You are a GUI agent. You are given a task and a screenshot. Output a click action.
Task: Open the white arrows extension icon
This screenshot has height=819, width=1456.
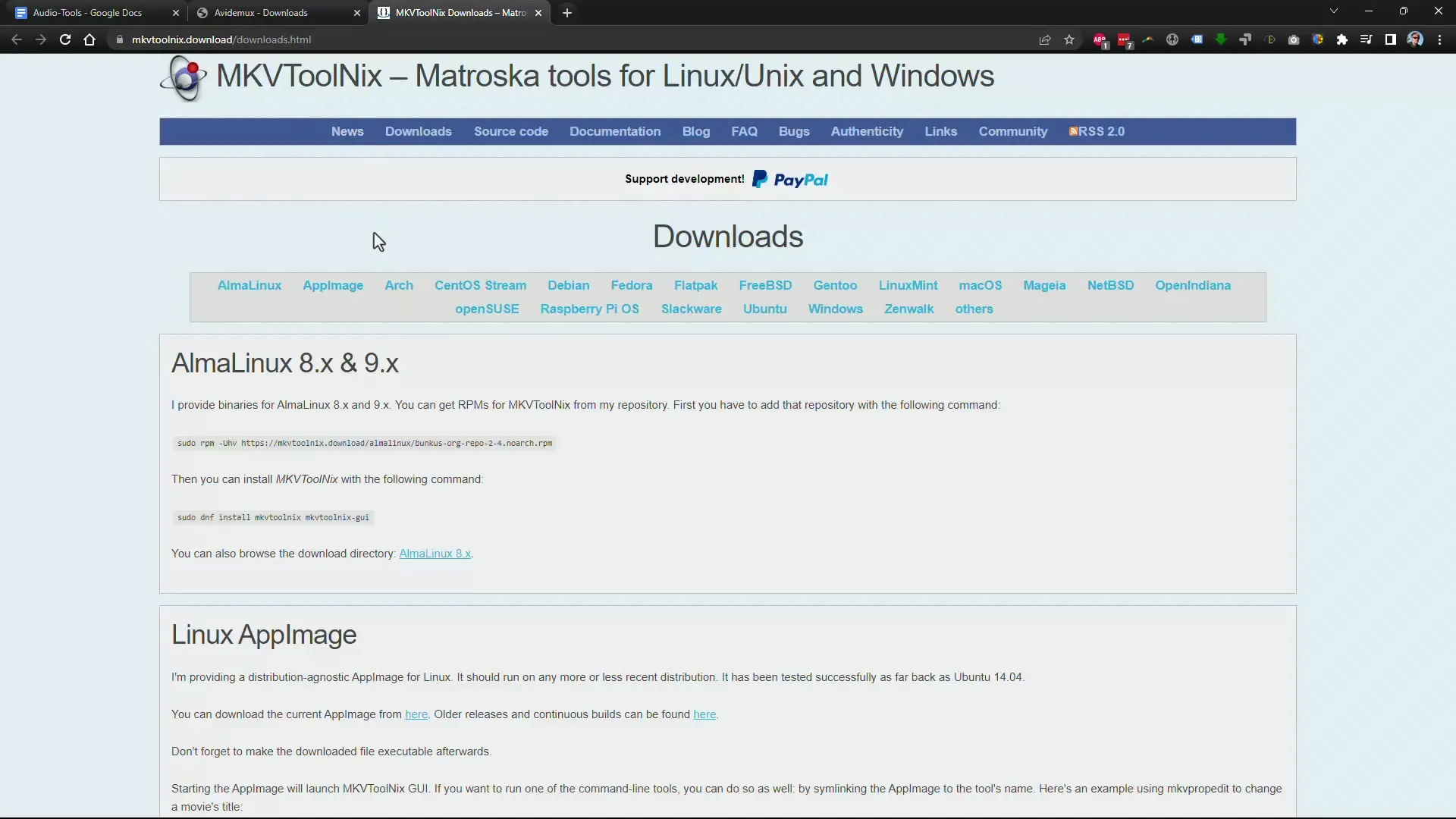(1245, 39)
